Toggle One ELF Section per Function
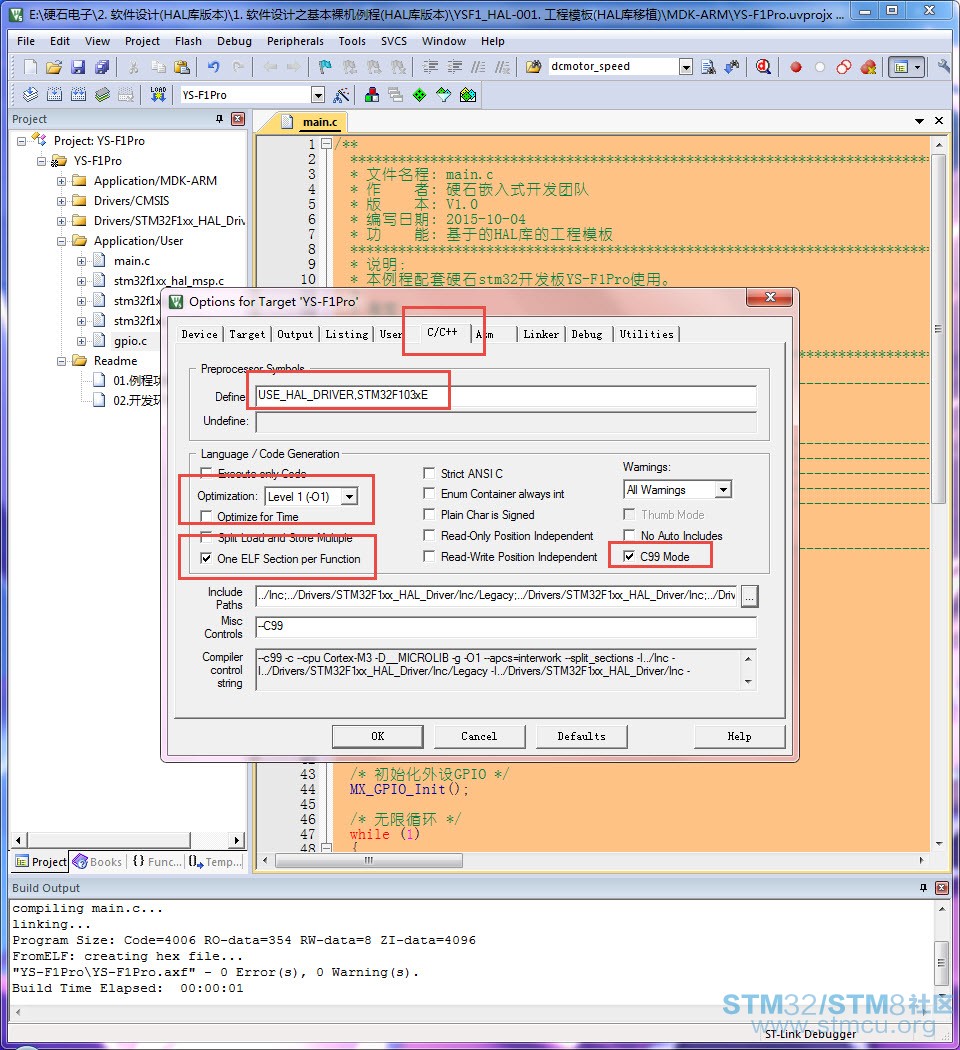 point(206,558)
